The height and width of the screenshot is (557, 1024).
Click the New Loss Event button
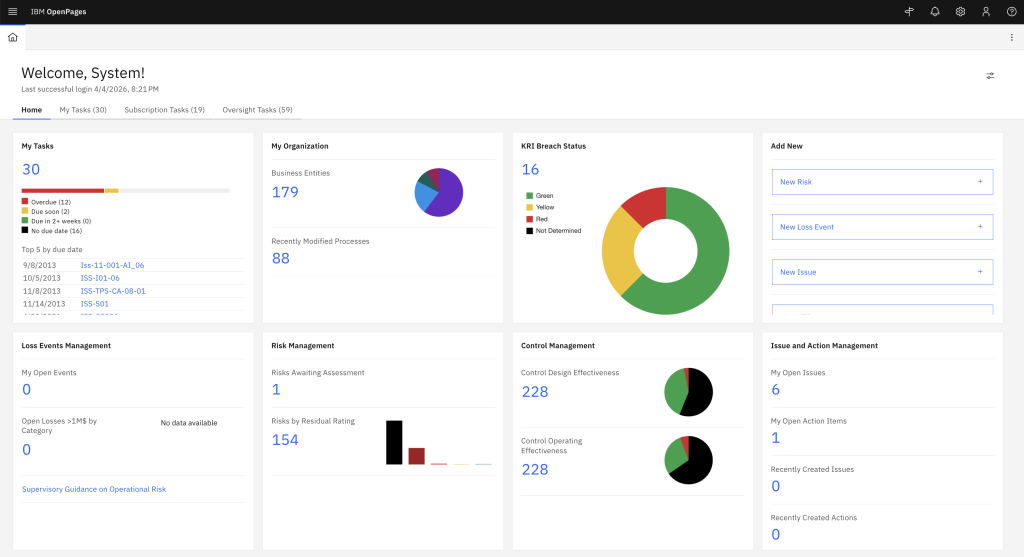pos(882,227)
